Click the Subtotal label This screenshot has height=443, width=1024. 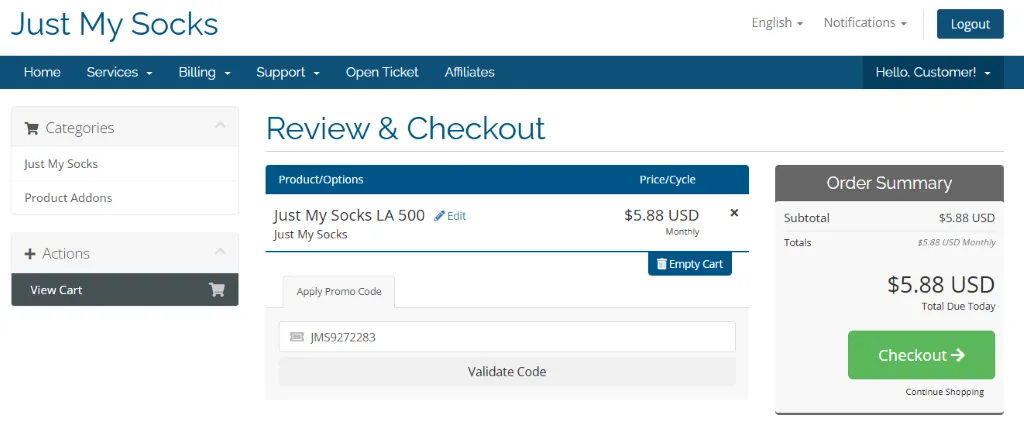[x=807, y=218]
